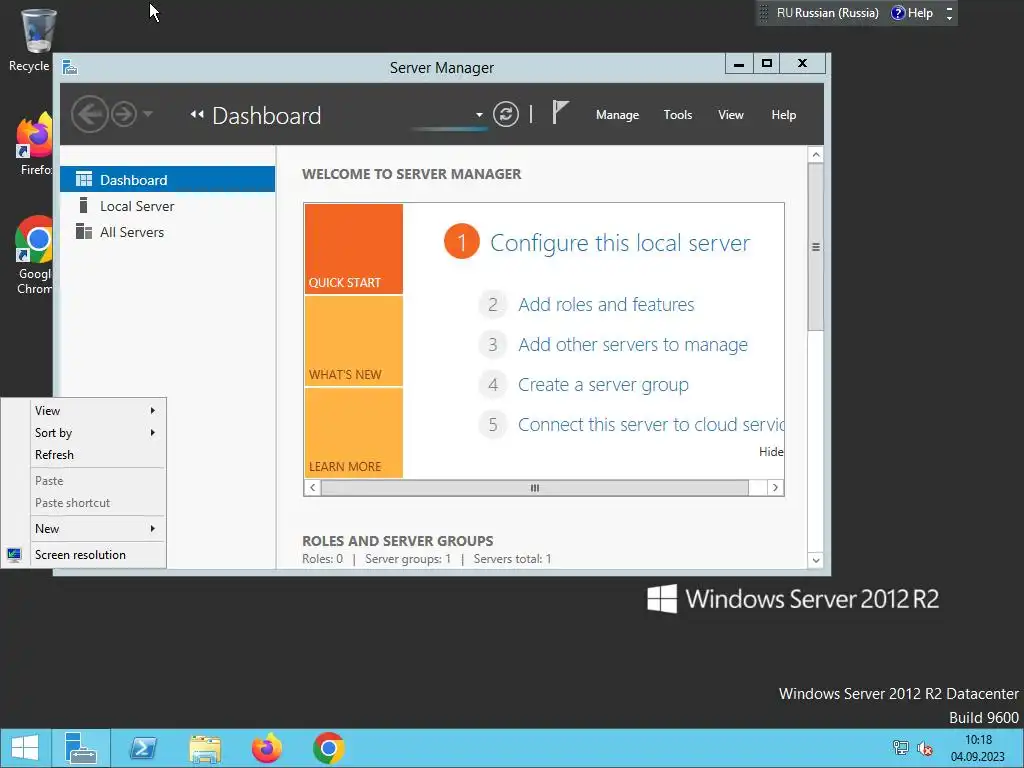Click Connect this server to cloud services
Screen dimensions: 1024x768
650,424
